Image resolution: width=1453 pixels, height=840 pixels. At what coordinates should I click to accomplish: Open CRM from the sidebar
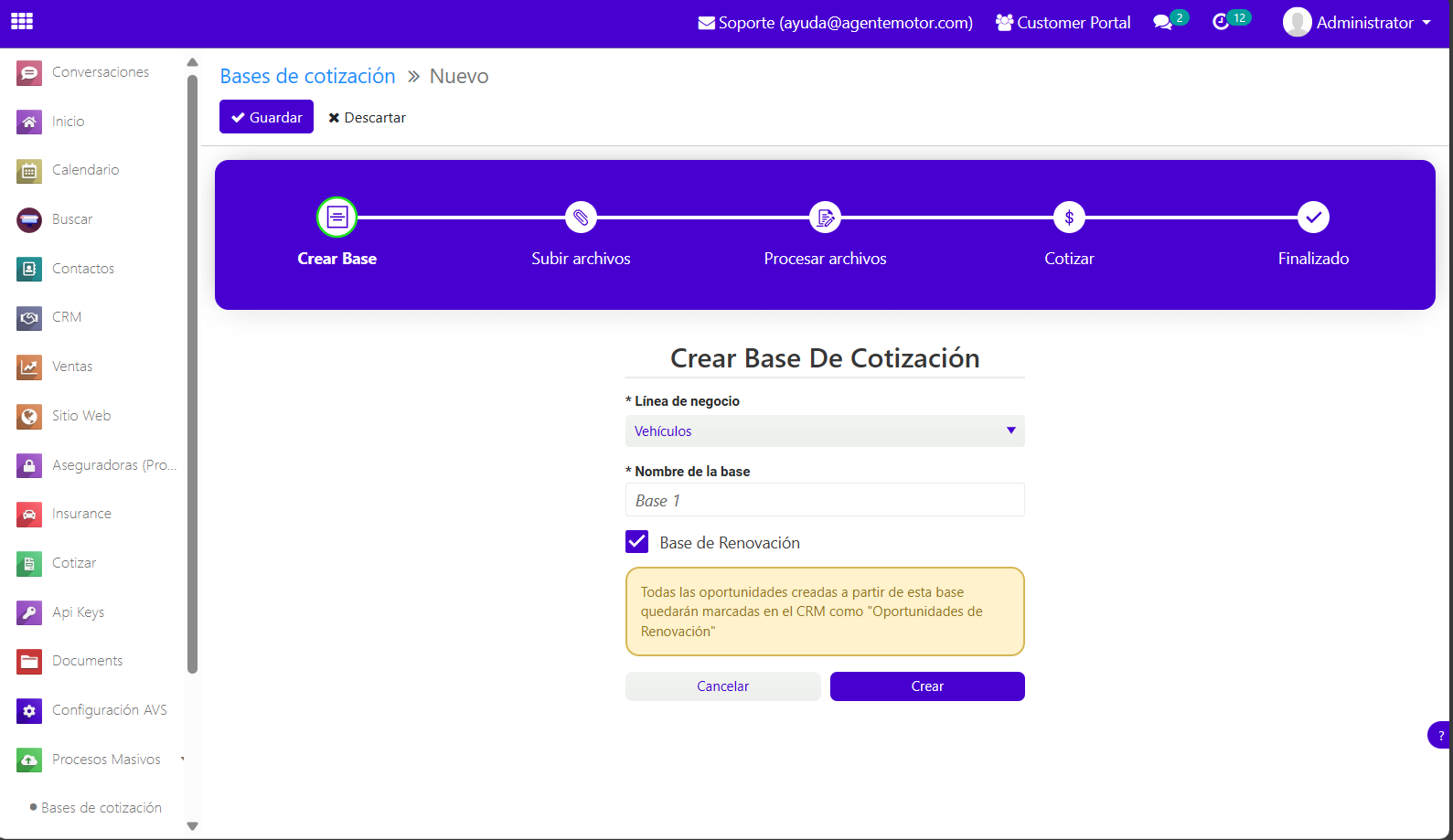[x=67, y=317]
